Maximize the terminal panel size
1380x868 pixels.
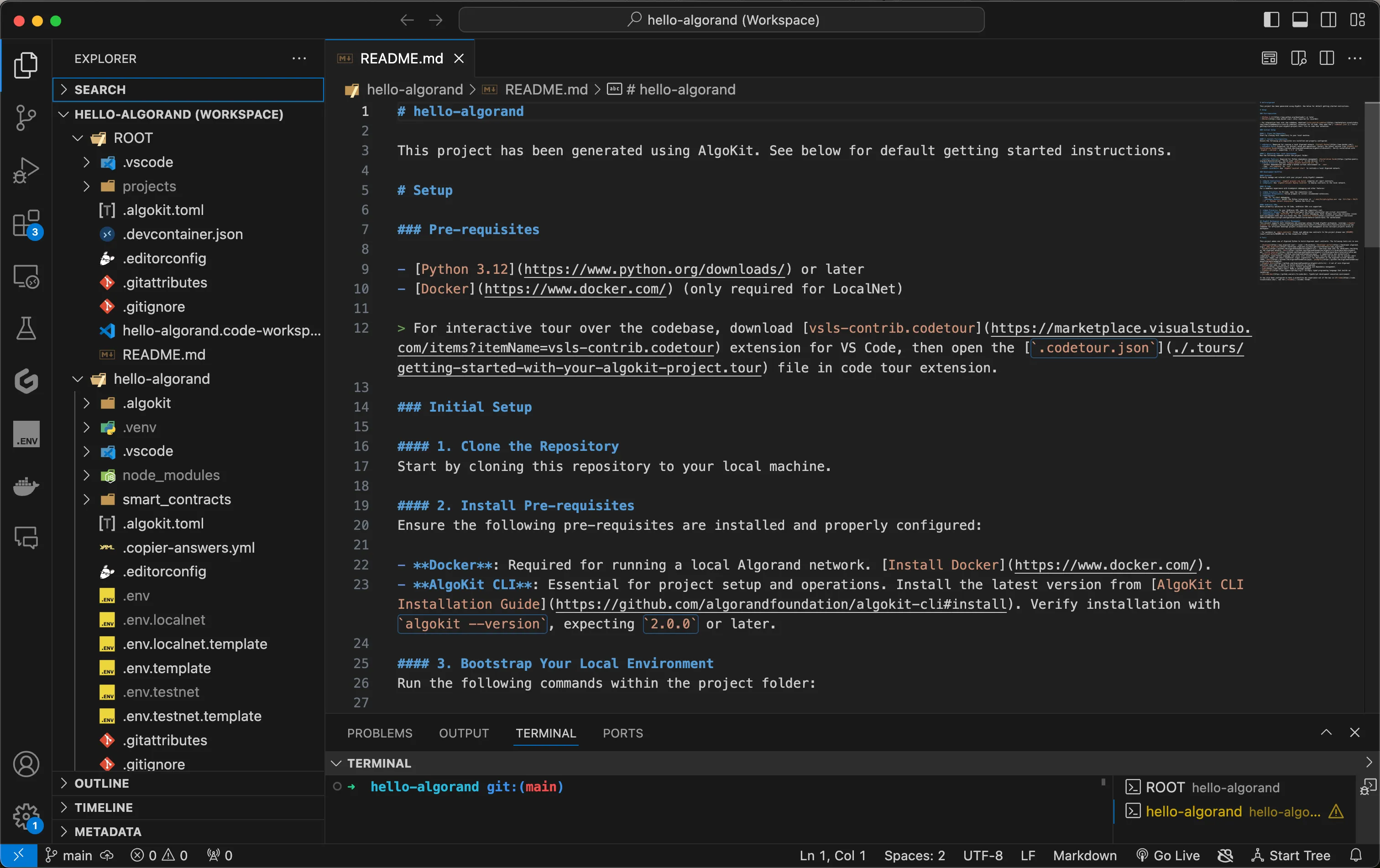1326,732
